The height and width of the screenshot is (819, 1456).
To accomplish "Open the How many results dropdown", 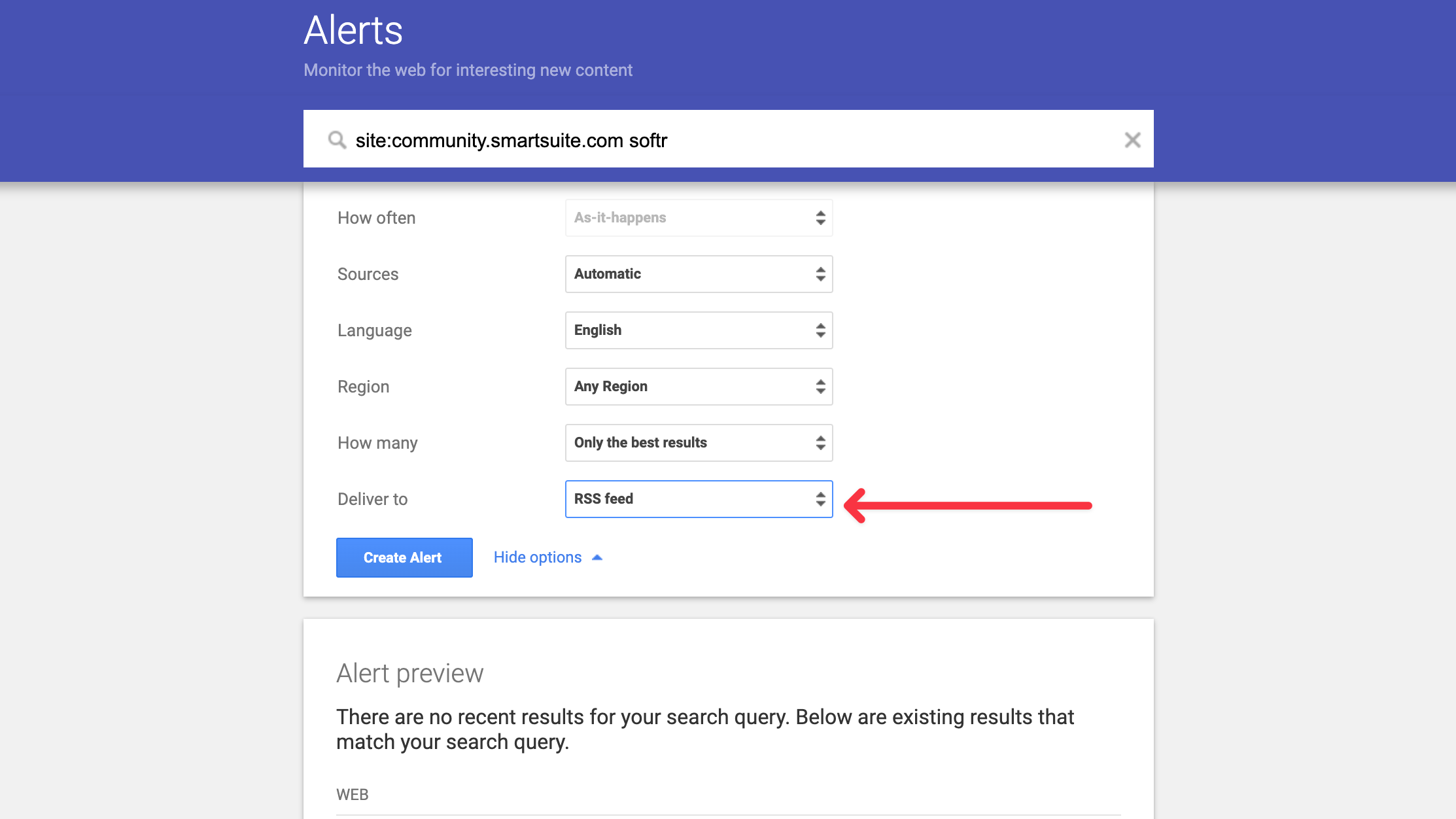I will point(698,443).
